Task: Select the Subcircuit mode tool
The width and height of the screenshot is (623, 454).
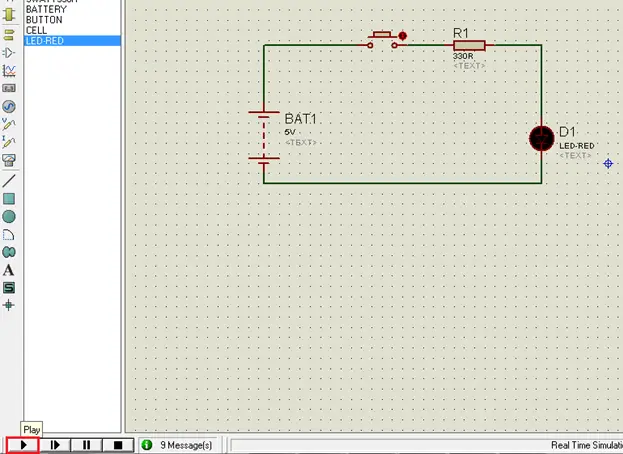Action: point(9,15)
